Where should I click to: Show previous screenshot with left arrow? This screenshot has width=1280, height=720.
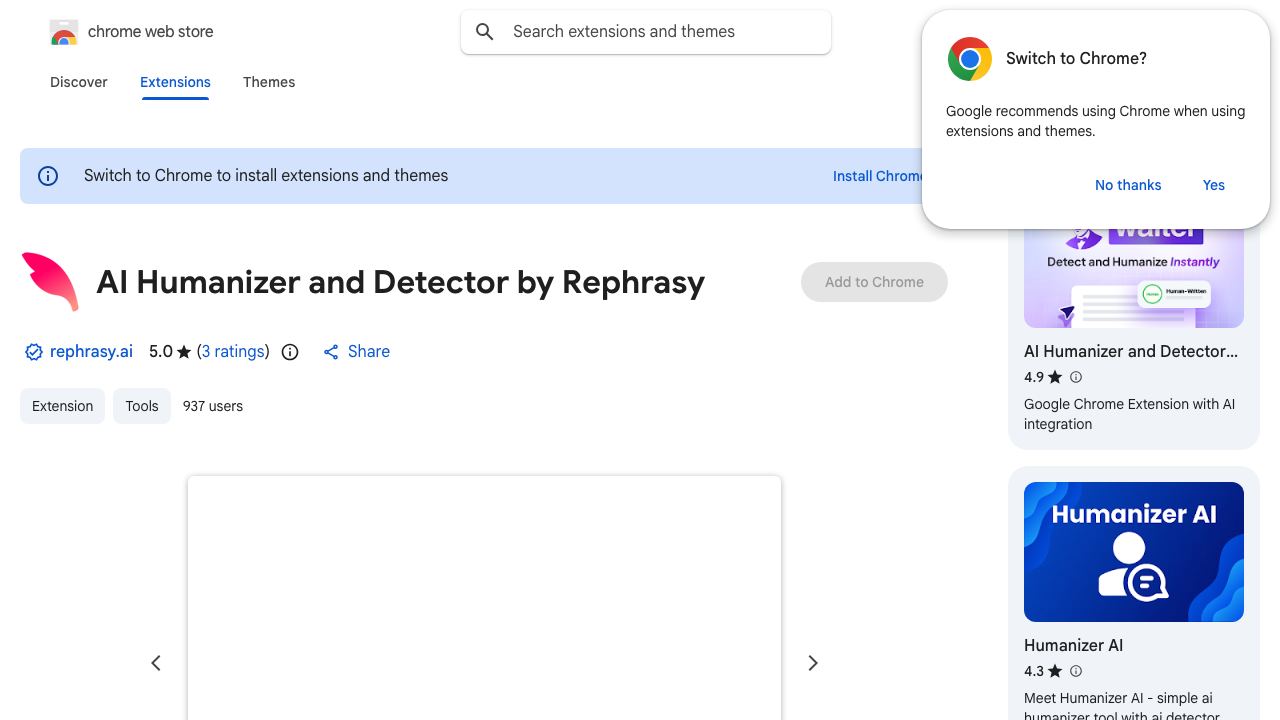point(156,663)
